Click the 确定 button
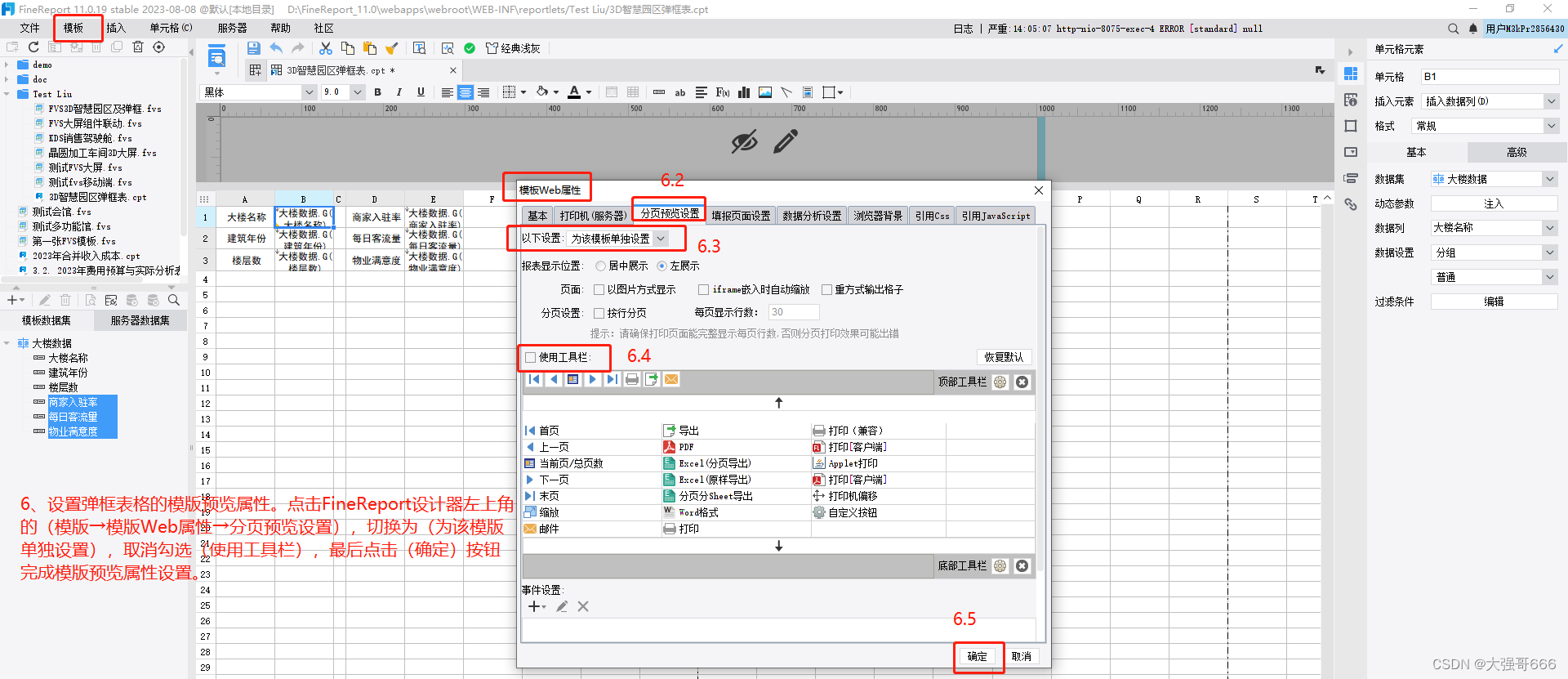Screen dimensions: 1568x679 [x=978, y=656]
